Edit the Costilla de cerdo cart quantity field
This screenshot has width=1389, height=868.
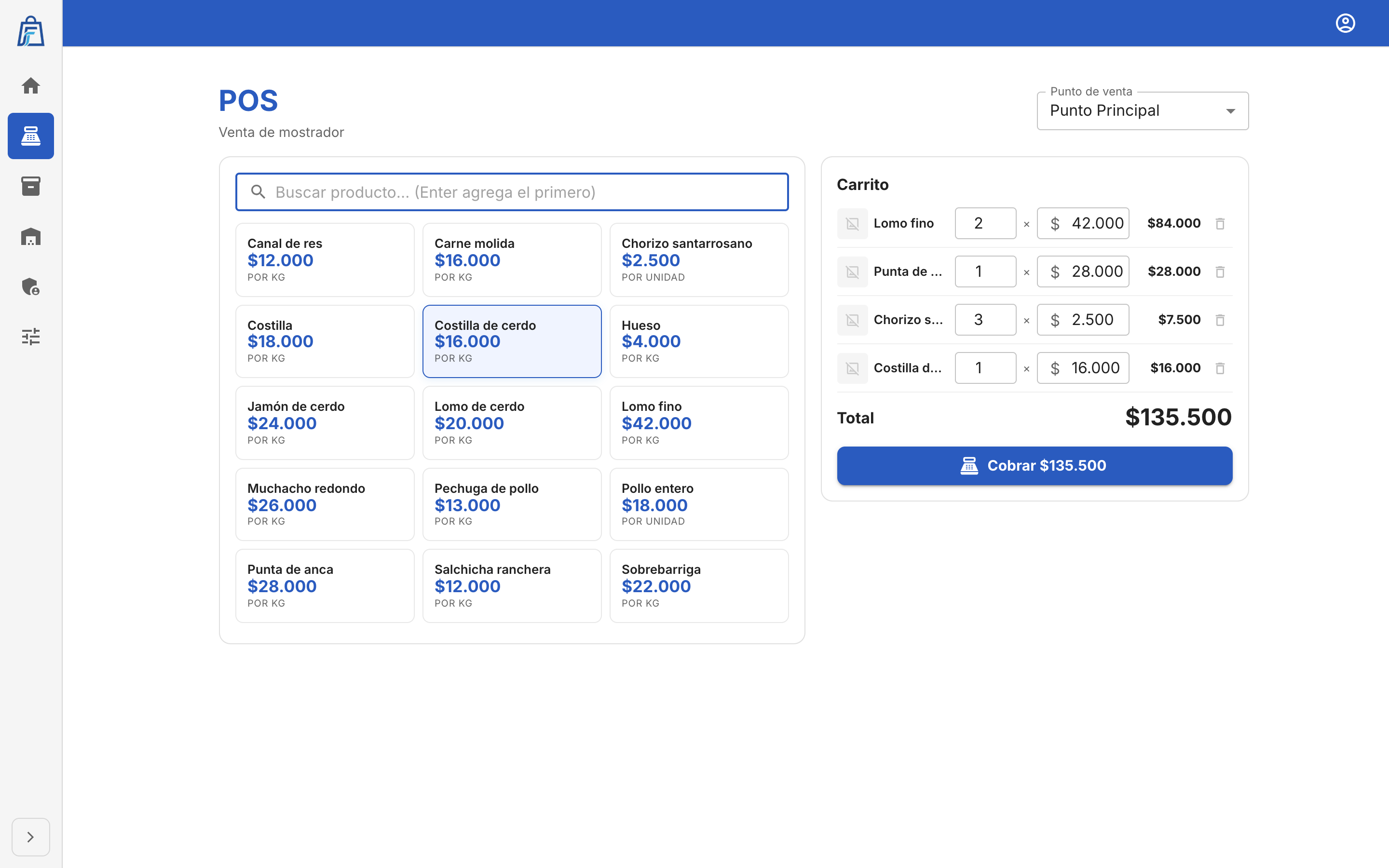click(985, 368)
